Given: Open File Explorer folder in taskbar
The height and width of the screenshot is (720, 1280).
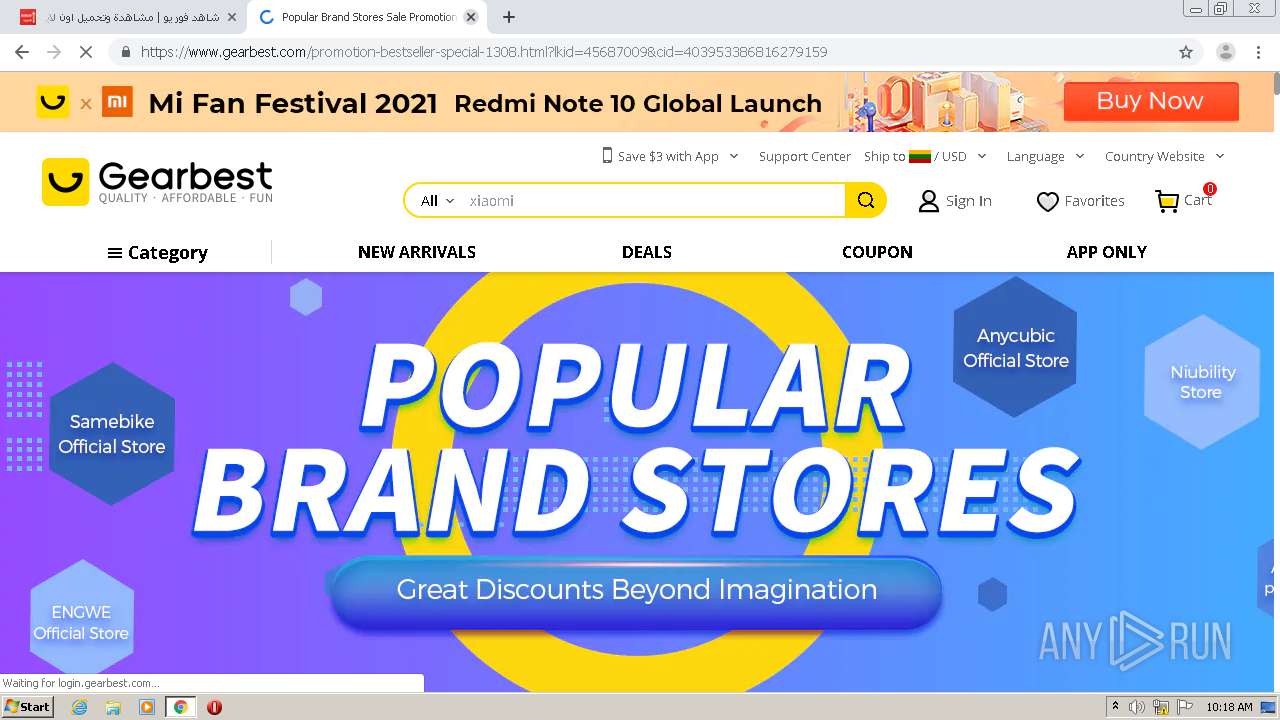Looking at the screenshot, I should coord(113,707).
